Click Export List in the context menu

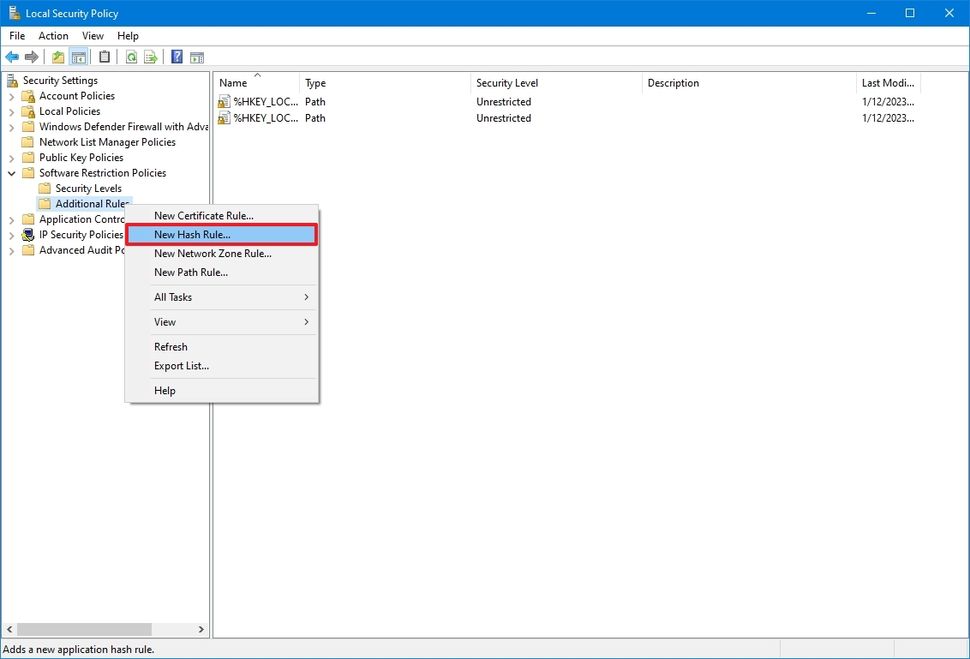tap(181, 366)
